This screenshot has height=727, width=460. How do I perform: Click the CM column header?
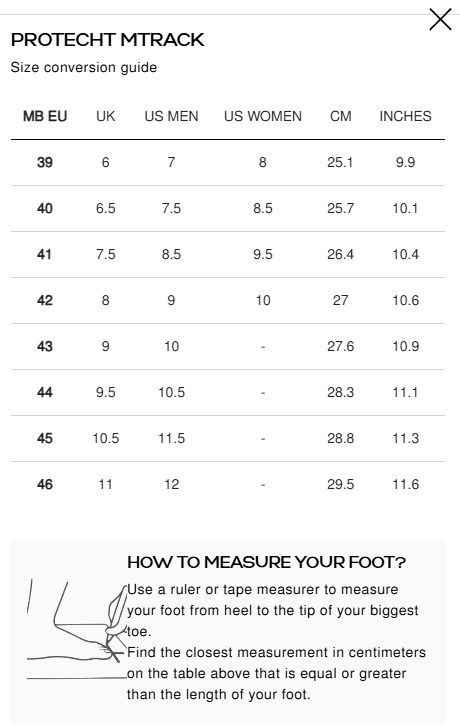(341, 116)
